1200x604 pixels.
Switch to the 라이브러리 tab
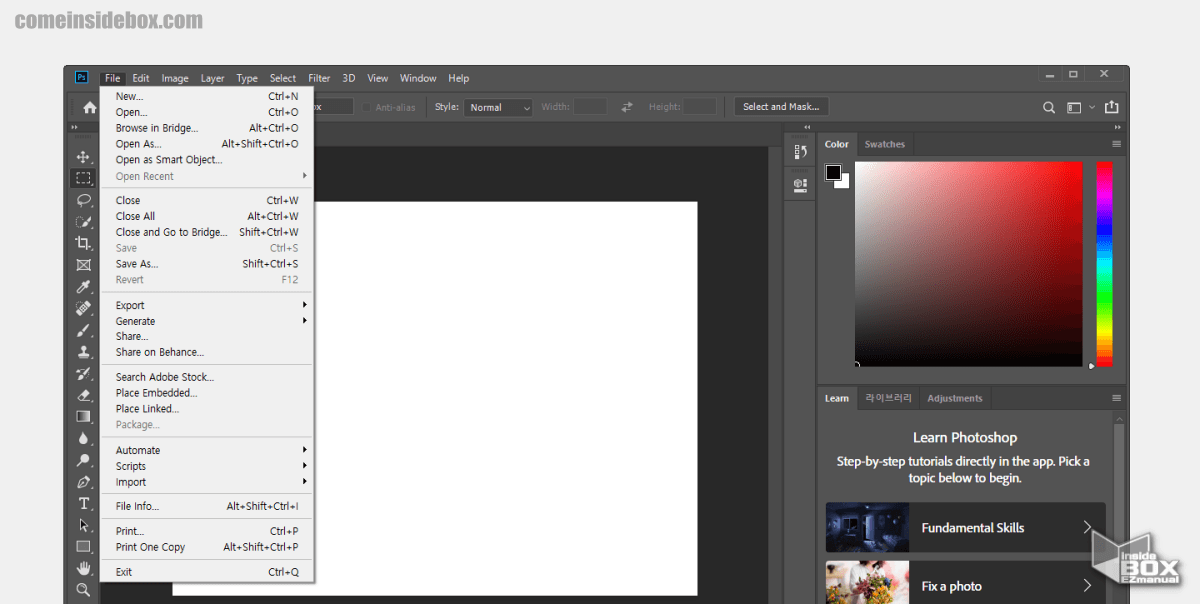pos(889,398)
